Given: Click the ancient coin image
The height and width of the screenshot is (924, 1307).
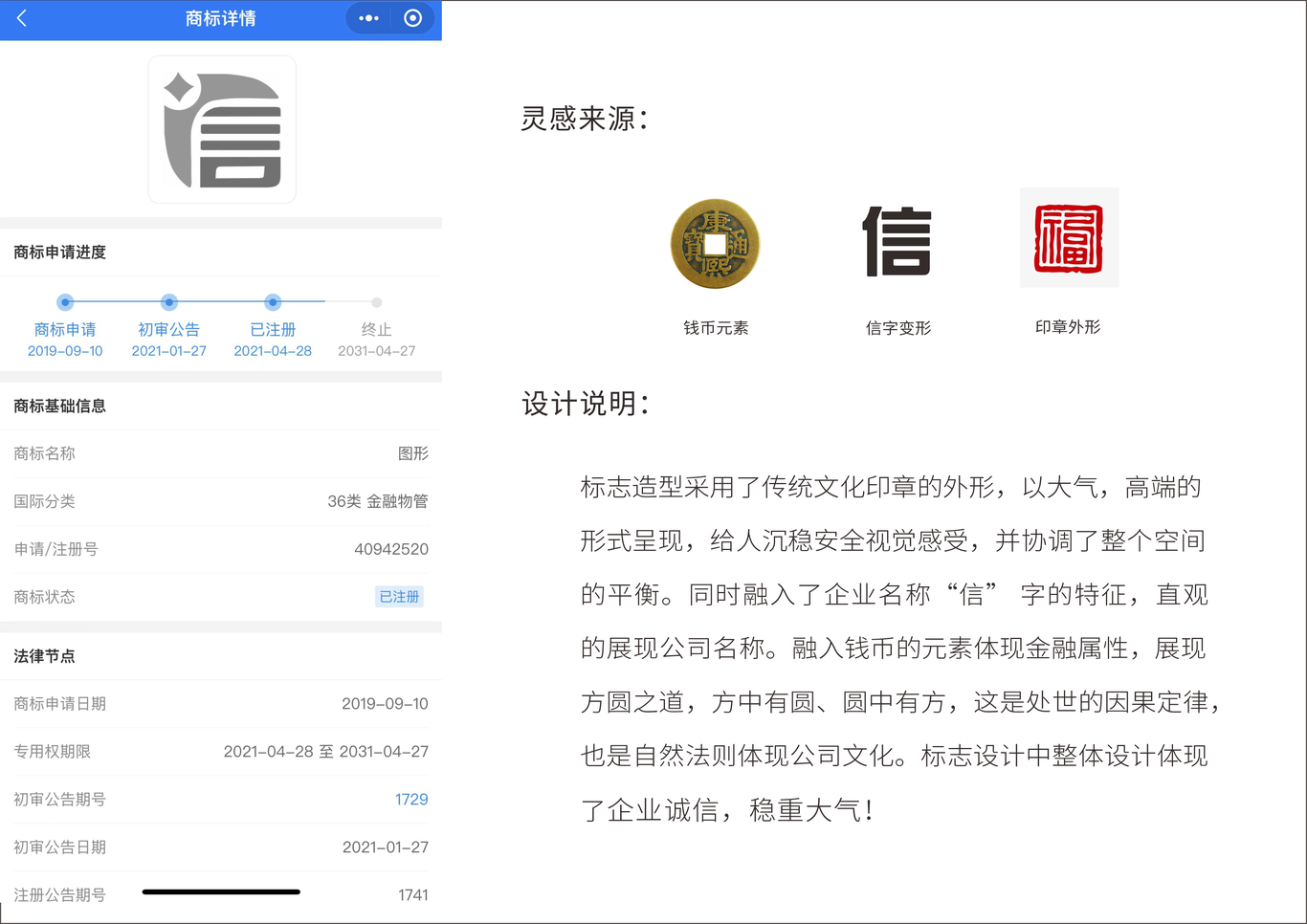Looking at the screenshot, I should point(716,244).
